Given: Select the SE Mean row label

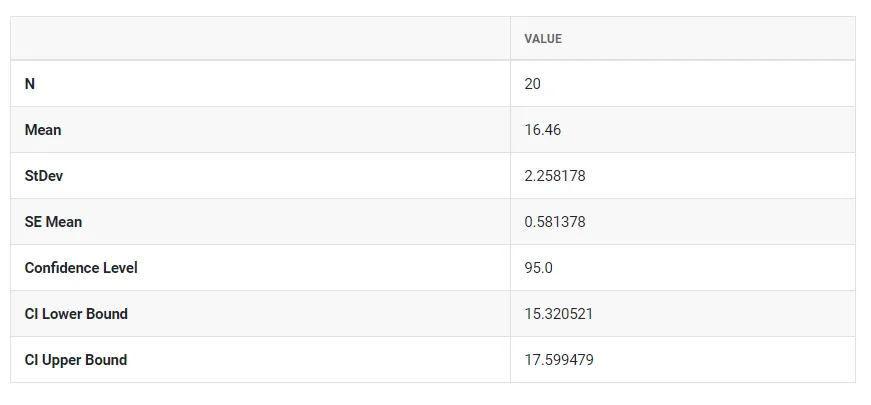Looking at the screenshot, I should pyautogui.click(x=53, y=222).
